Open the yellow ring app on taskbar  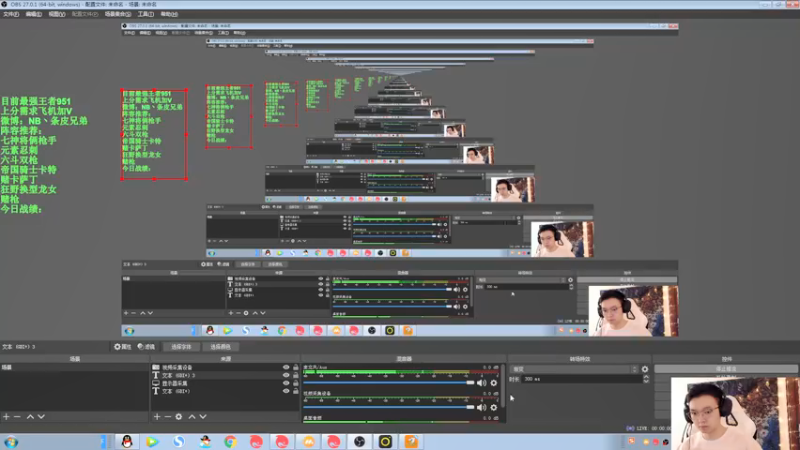(x=385, y=441)
